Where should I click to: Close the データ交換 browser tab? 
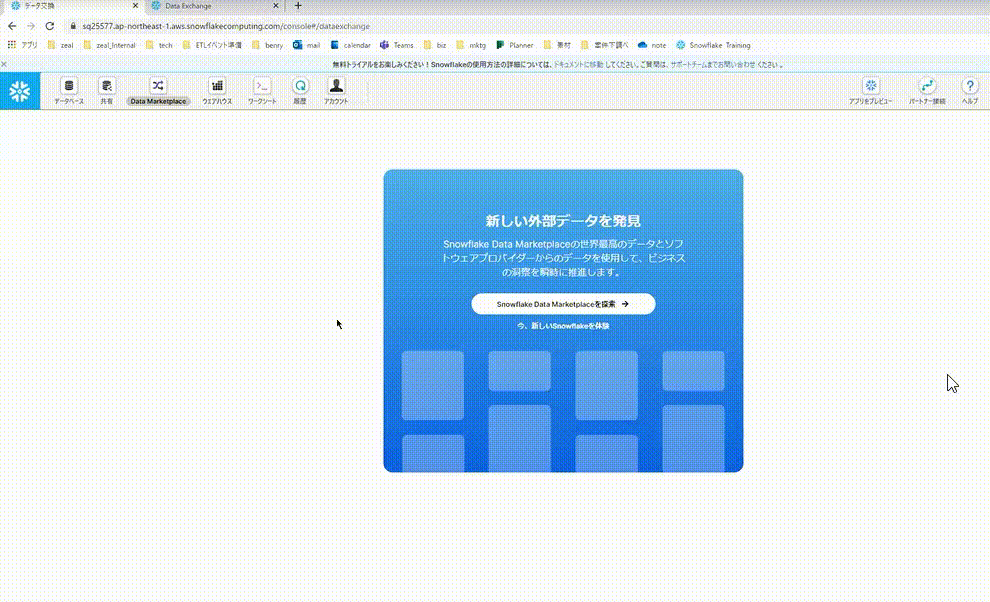coord(135,6)
